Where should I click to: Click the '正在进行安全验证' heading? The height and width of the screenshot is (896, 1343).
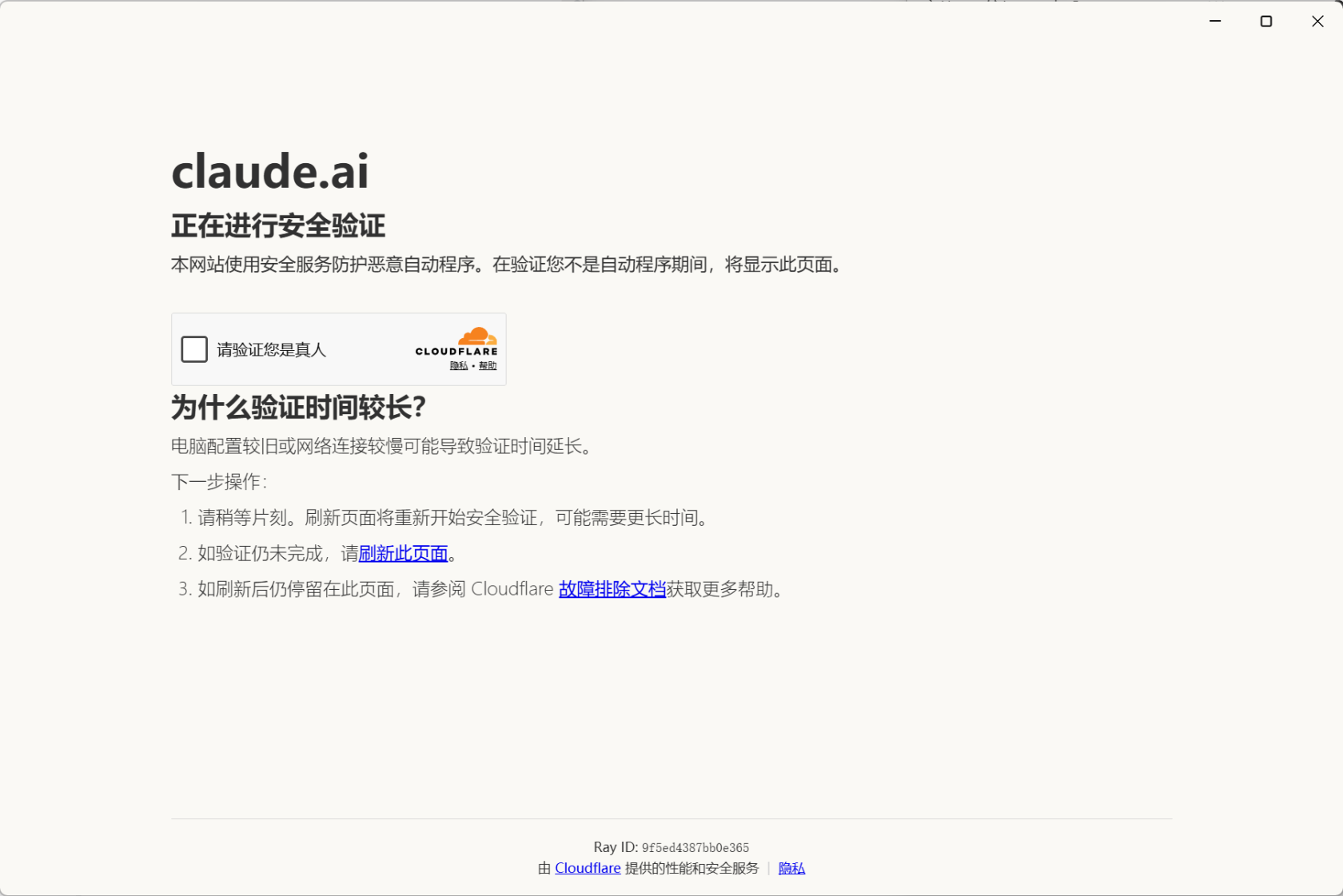[278, 226]
